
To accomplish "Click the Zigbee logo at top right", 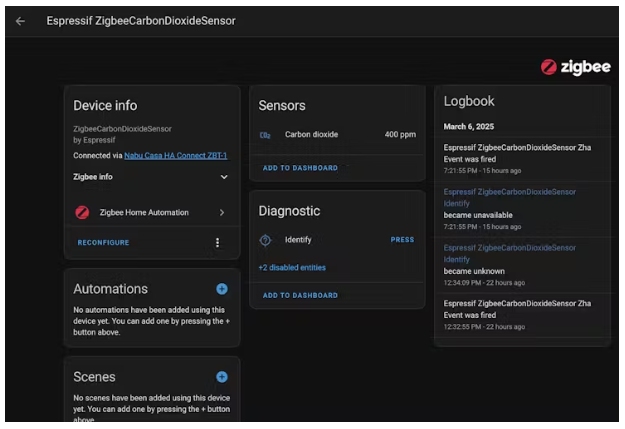I will pos(575,67).
